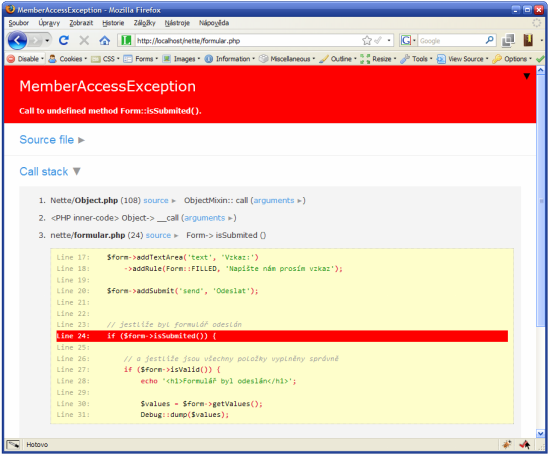Go back with the blue Back arrow
The height and width of the screenshot is (456, 550).
(x=17, y=40)
